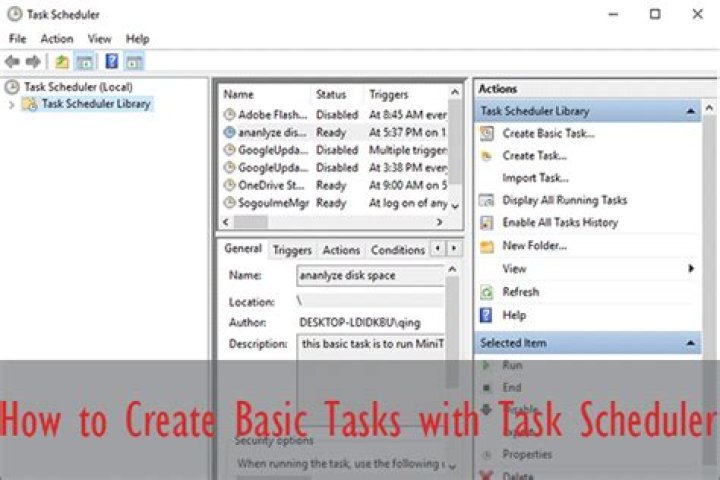Click the Up one level folder icon
This screenshot has width=720, height=480.
62,62
